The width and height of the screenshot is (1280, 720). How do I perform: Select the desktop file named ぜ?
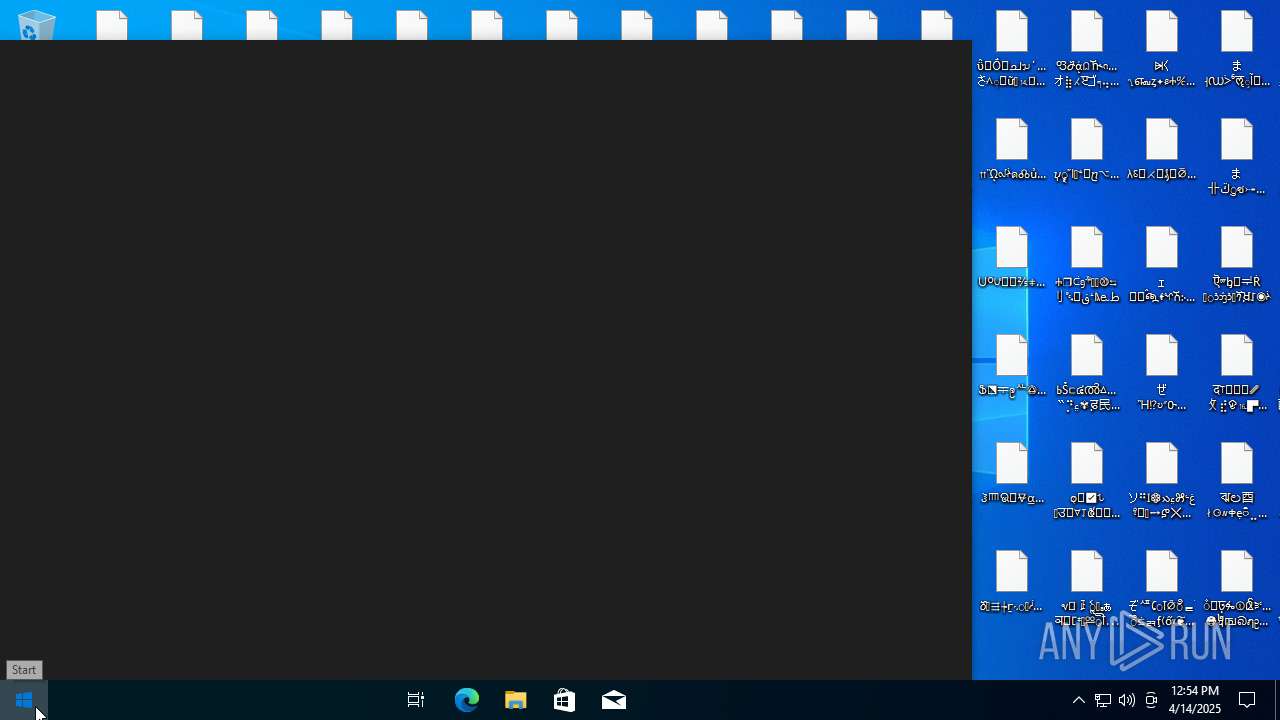tap(1161, 372)
